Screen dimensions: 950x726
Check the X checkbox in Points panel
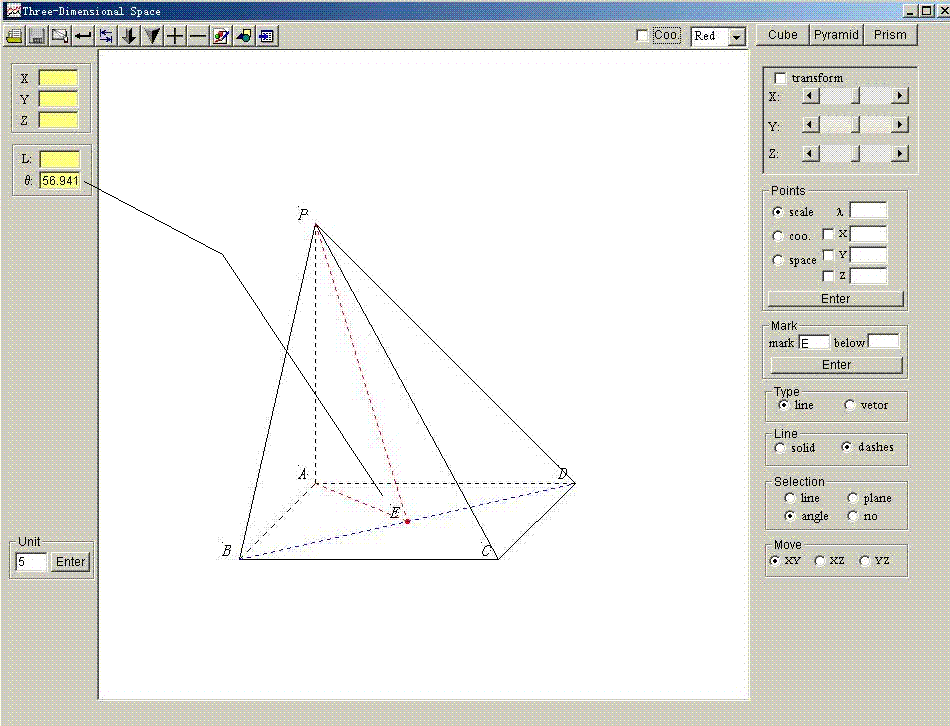[828, 234]
